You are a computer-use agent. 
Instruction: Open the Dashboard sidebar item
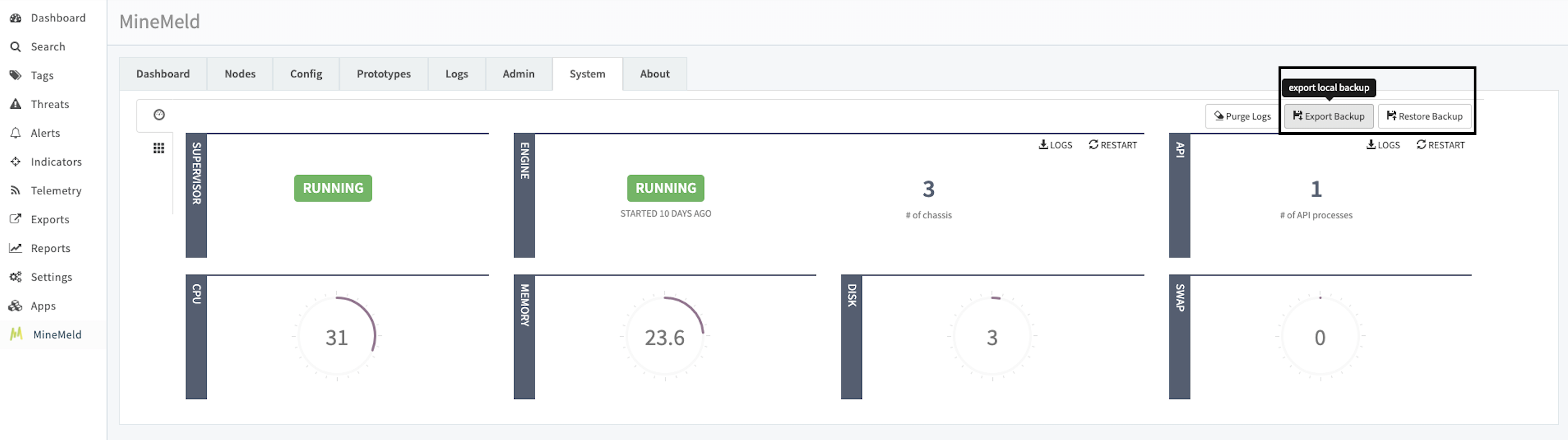pos(48,18)
